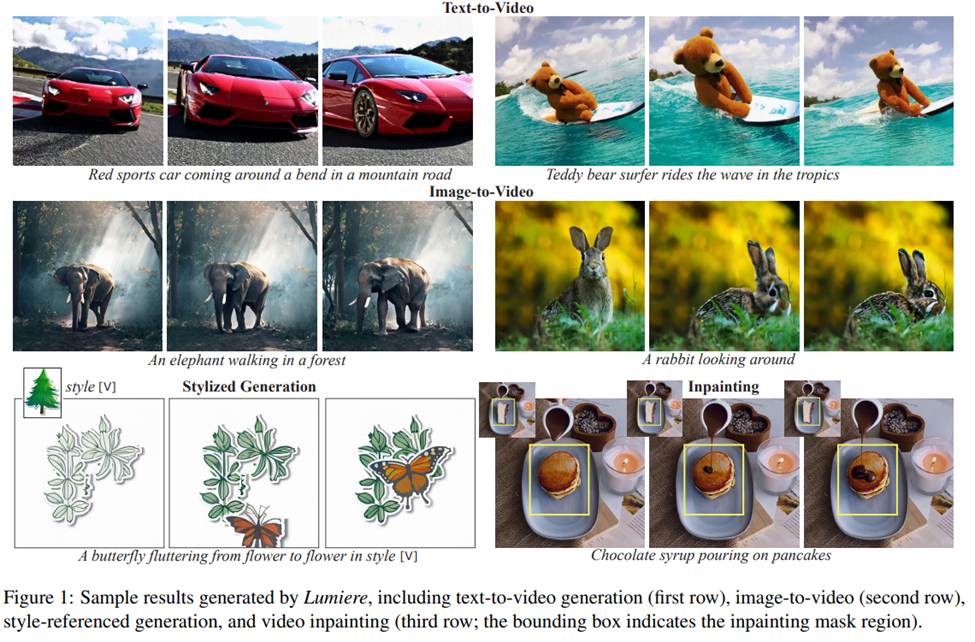
Task: Select the first red sports car frame
Action: tap(88, 91)
